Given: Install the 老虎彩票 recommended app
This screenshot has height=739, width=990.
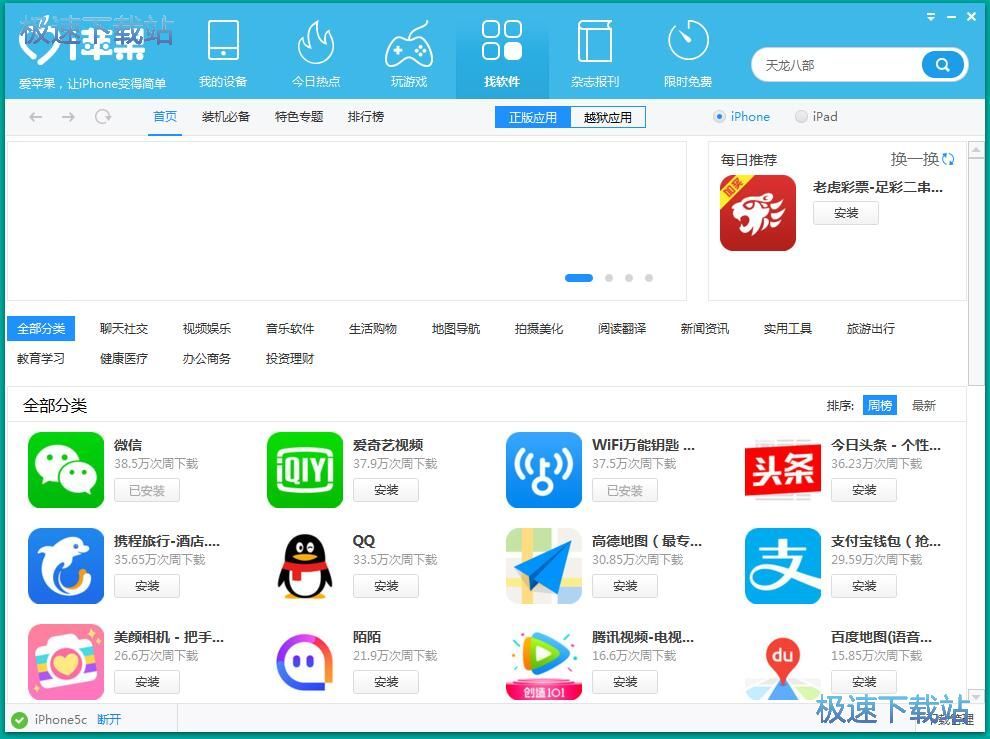Looking at the screenshot, I should [846, 213].
